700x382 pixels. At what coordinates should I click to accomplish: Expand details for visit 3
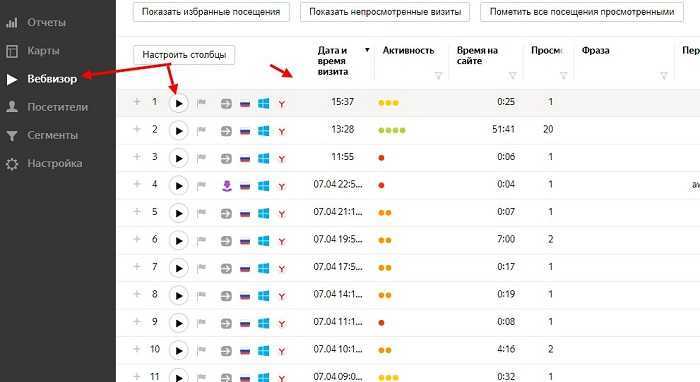137,157
